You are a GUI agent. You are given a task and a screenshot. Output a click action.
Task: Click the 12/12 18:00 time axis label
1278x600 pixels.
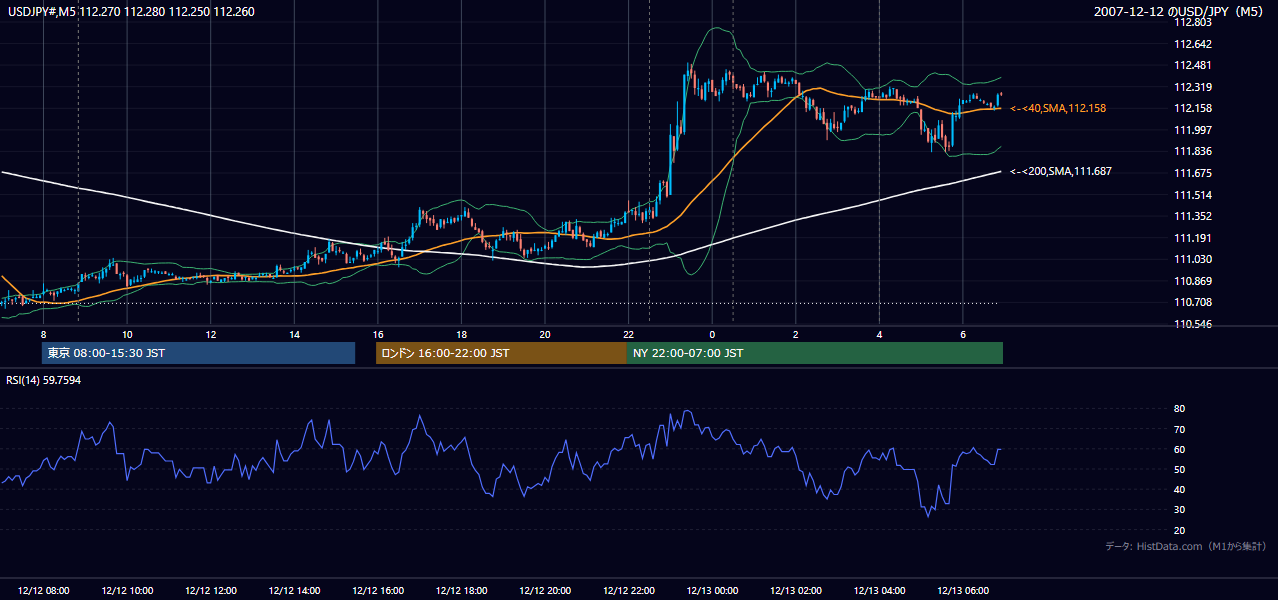coord(461,591)
